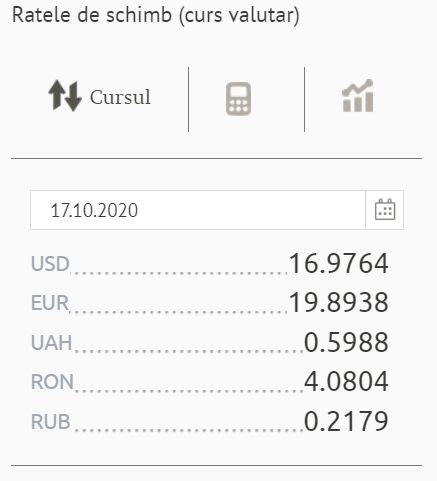Screen dimensions: 437x481
Task: Click the UAH rate value 0.5988
Action: (346, 342)
